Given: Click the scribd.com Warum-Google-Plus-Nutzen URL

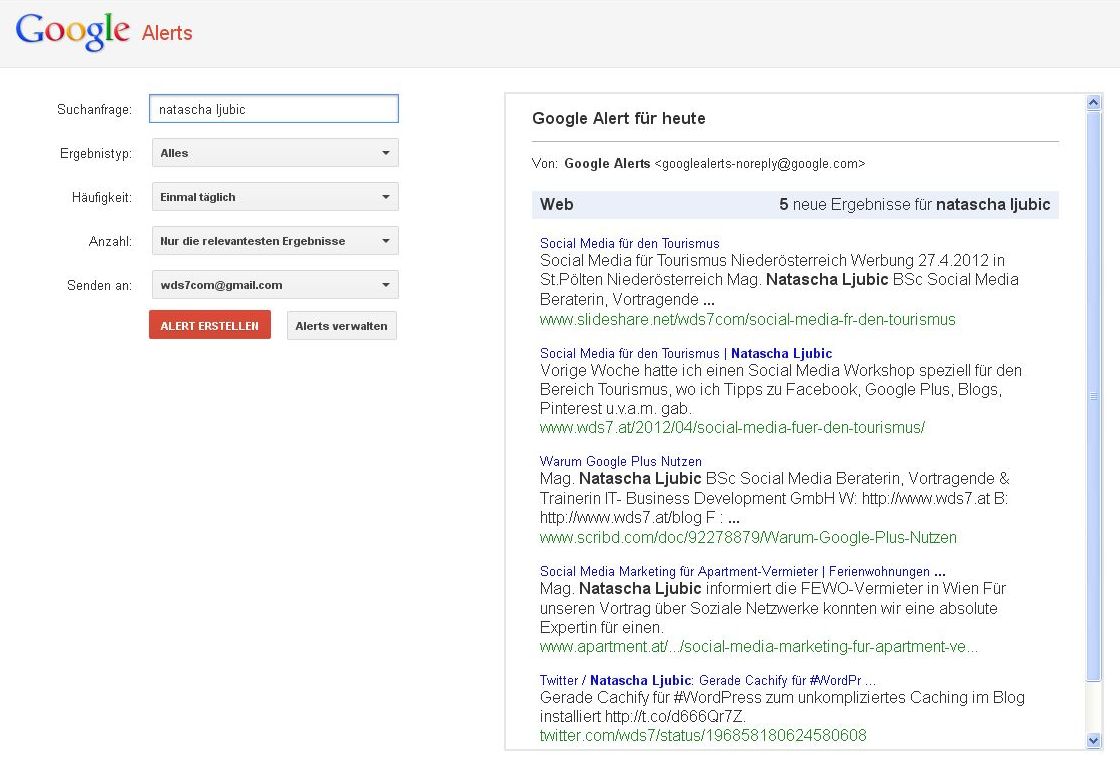Looking at the screenshot, I should [747, 538].
